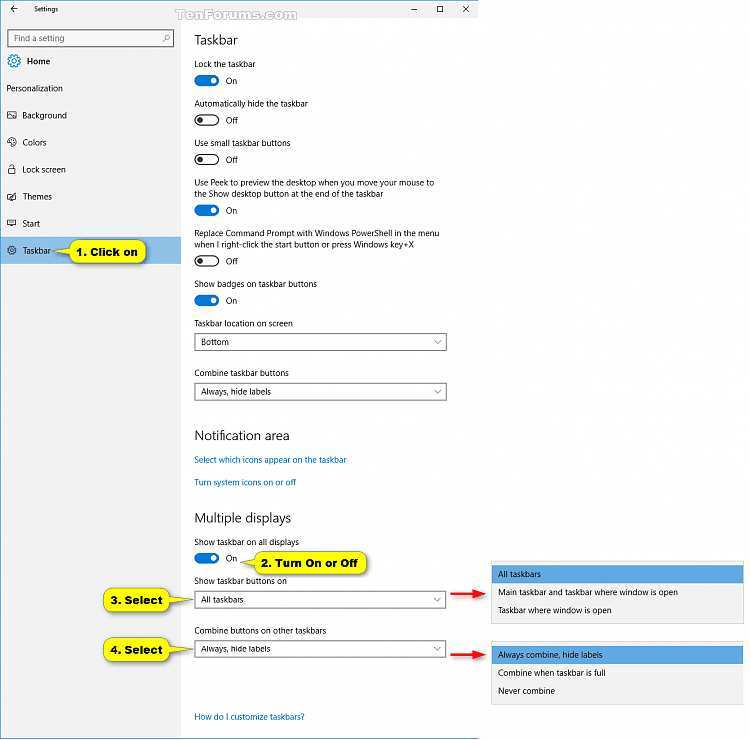Open Turn system icons on or off

click(245, 482)
